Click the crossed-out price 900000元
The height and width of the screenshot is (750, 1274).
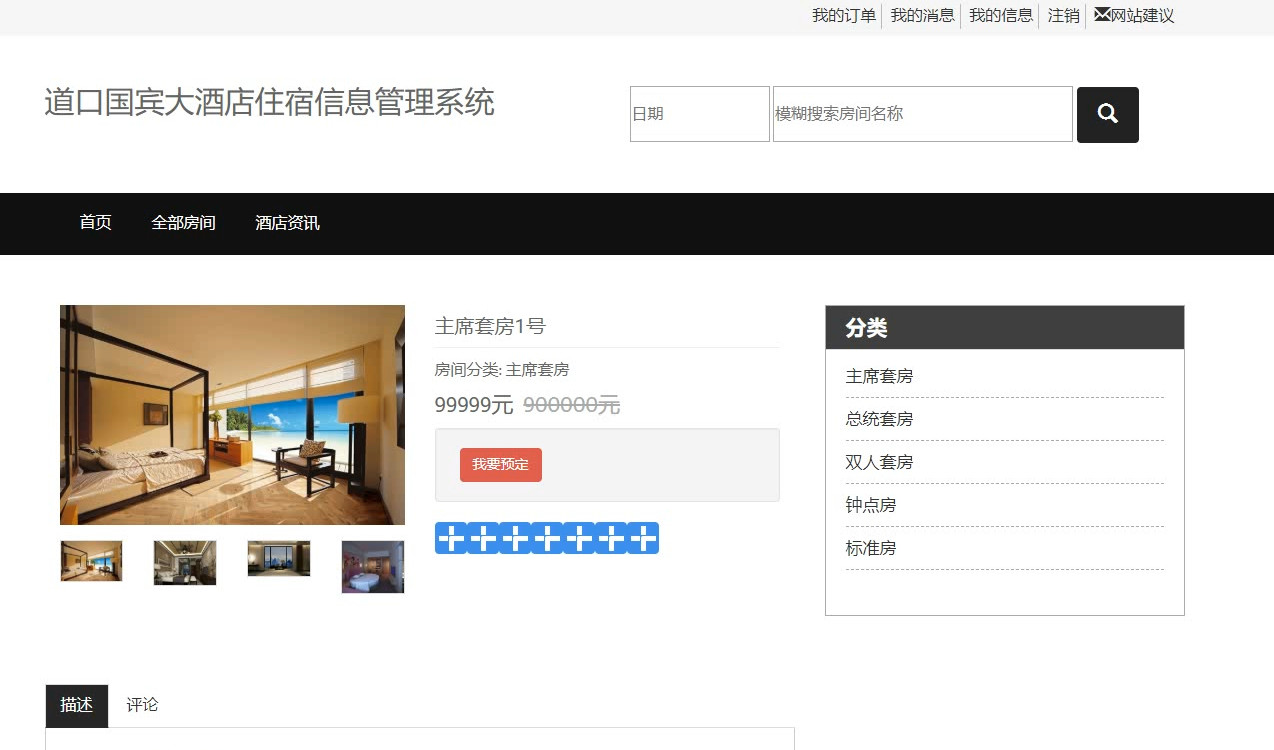pos(572,405)
